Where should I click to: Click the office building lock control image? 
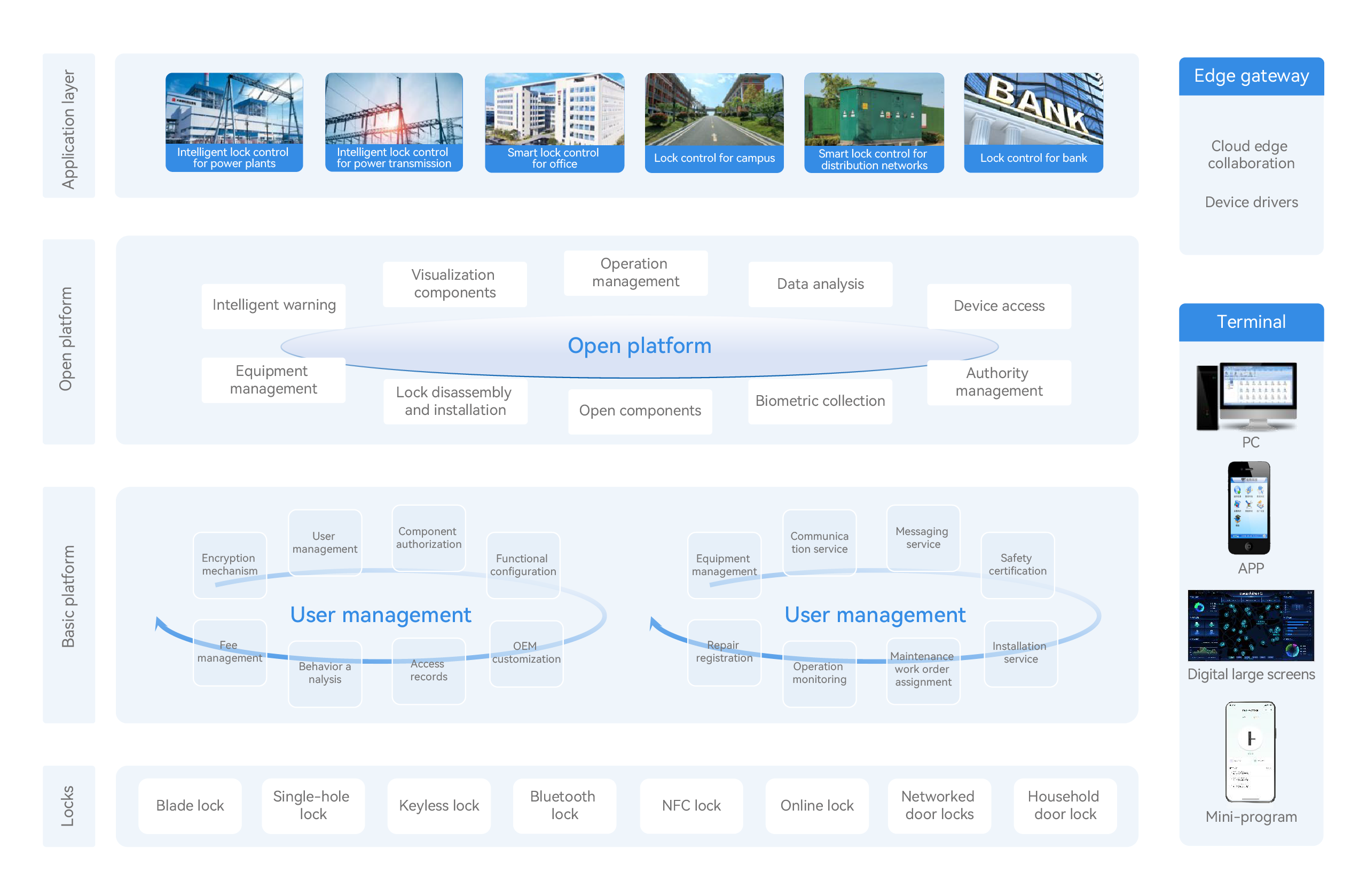554,108
